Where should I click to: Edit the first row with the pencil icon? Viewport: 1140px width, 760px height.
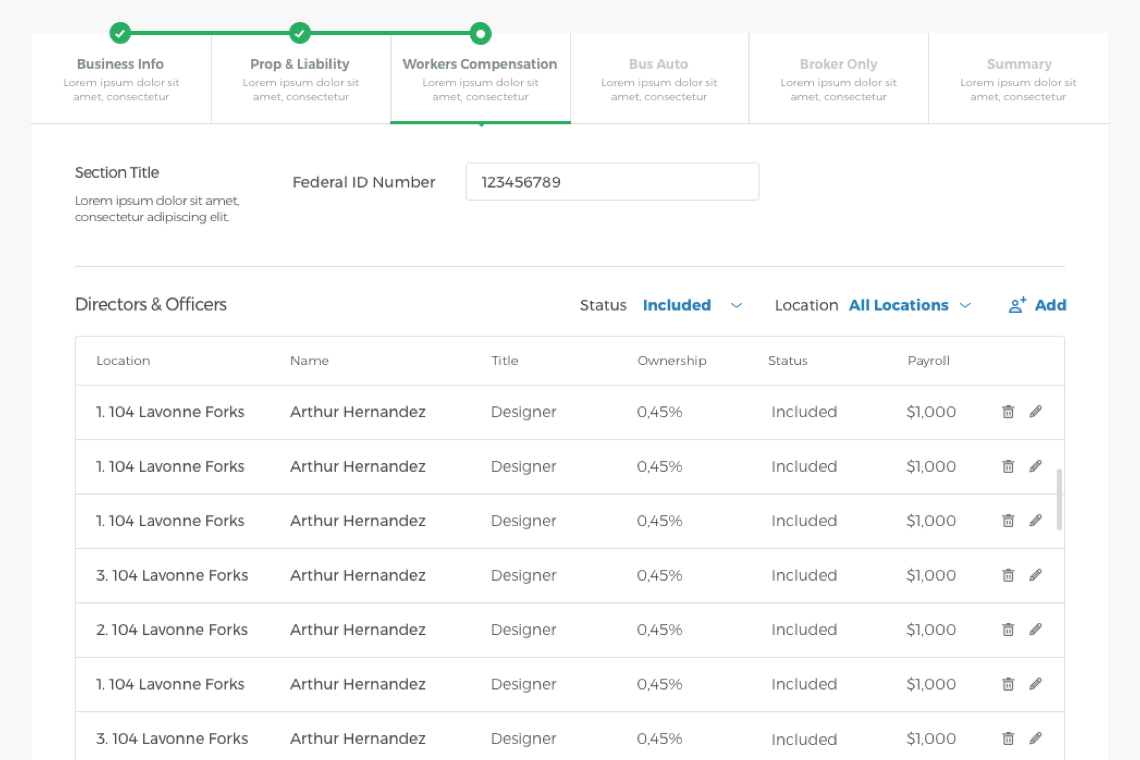(x=1036, y=412)
